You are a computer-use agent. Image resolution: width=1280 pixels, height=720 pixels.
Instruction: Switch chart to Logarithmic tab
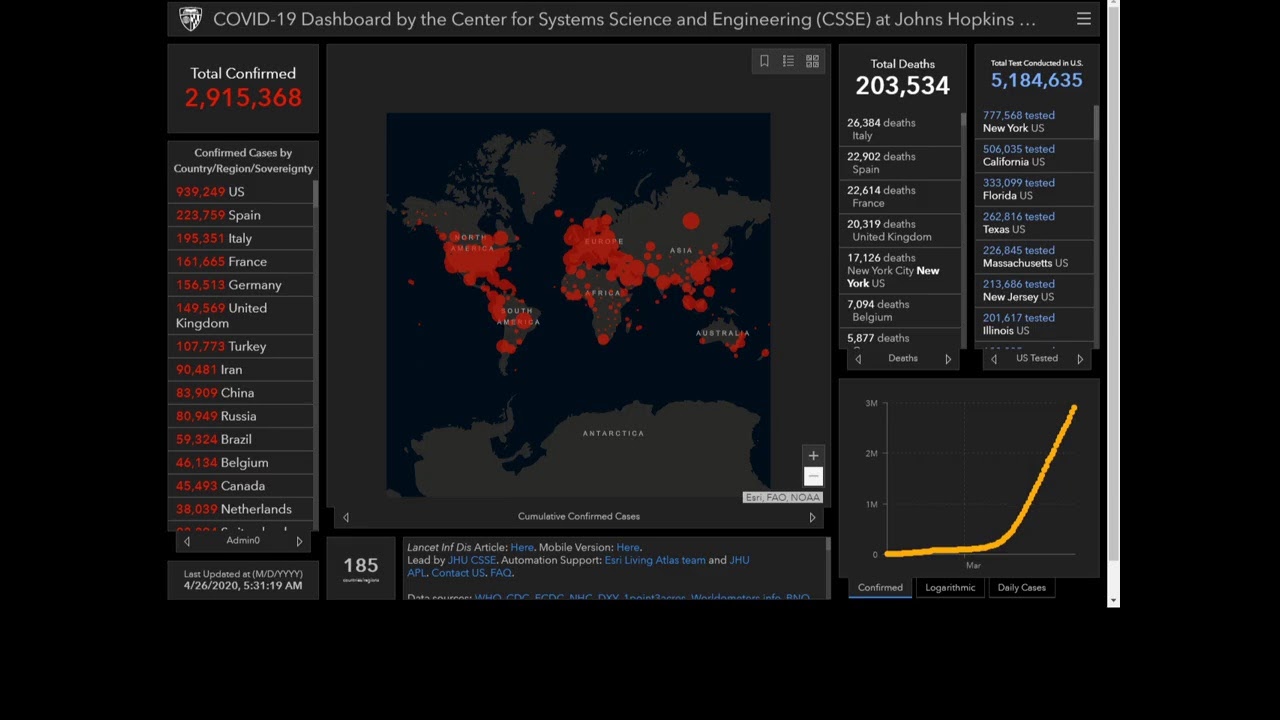[x=950, y=588]
